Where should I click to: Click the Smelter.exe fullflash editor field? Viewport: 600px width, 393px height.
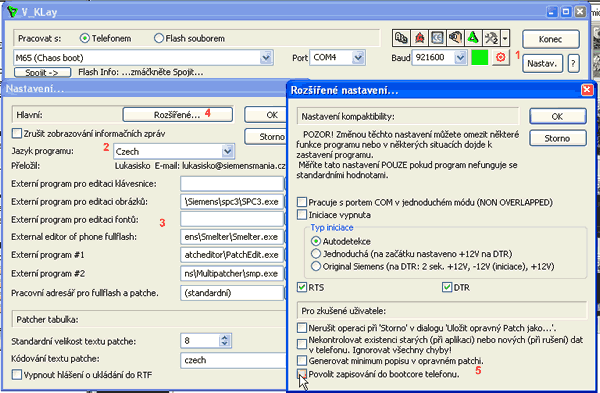tap(232, 237)
